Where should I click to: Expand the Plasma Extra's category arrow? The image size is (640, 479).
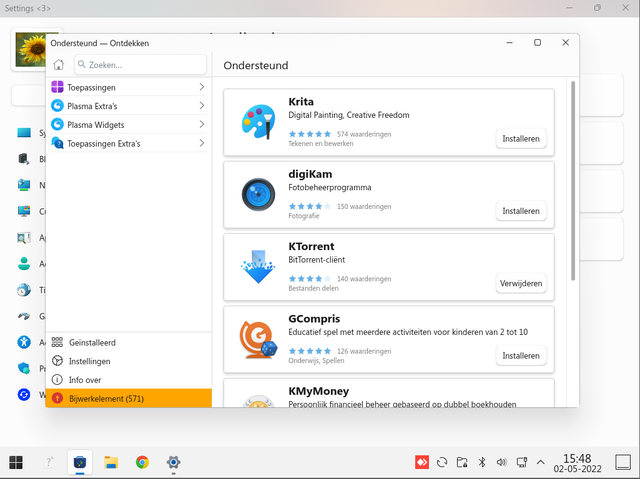pos(201,106)
